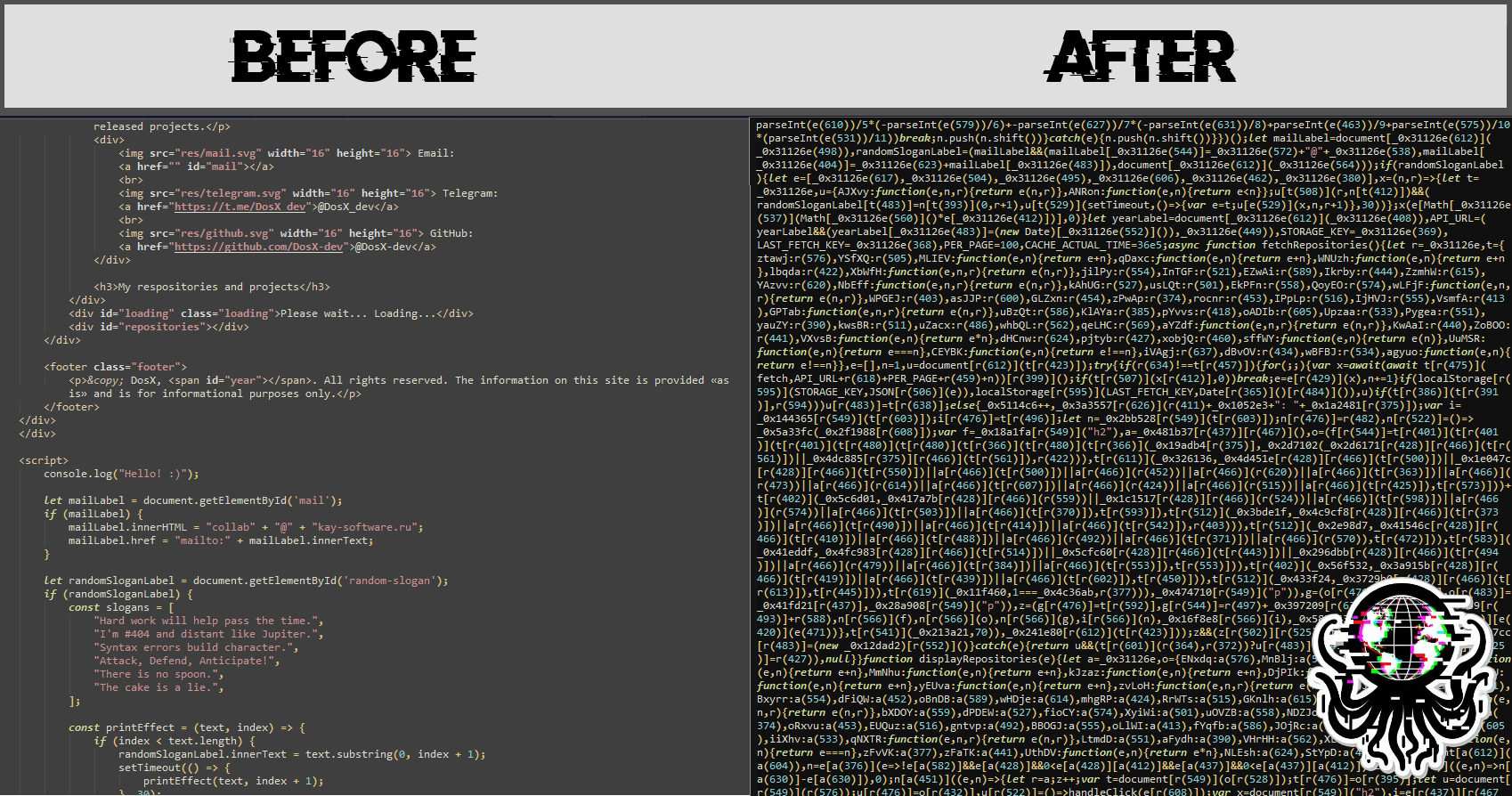
Task: Click 'displayRepositories' in the obfuscated code
Action: pyautogui.click(x=979, y=659)
